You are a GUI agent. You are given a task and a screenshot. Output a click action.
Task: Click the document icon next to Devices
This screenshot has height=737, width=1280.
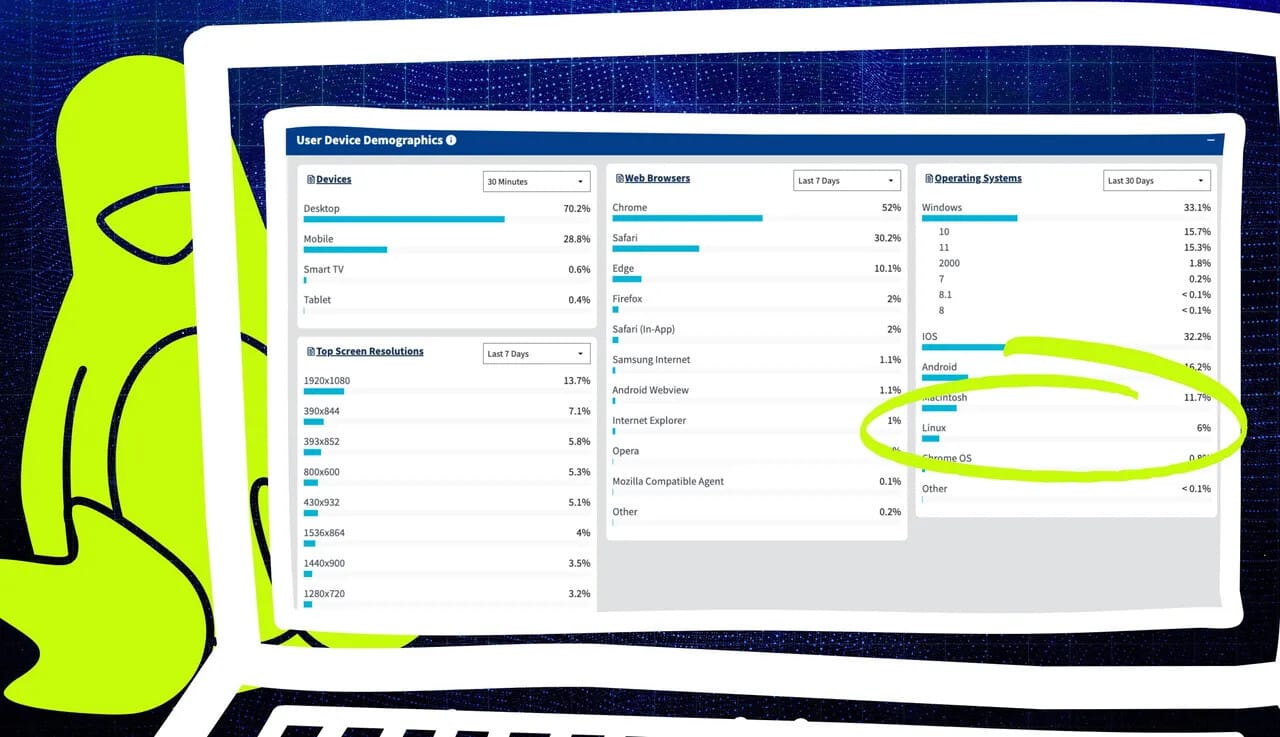coord(311,180)
